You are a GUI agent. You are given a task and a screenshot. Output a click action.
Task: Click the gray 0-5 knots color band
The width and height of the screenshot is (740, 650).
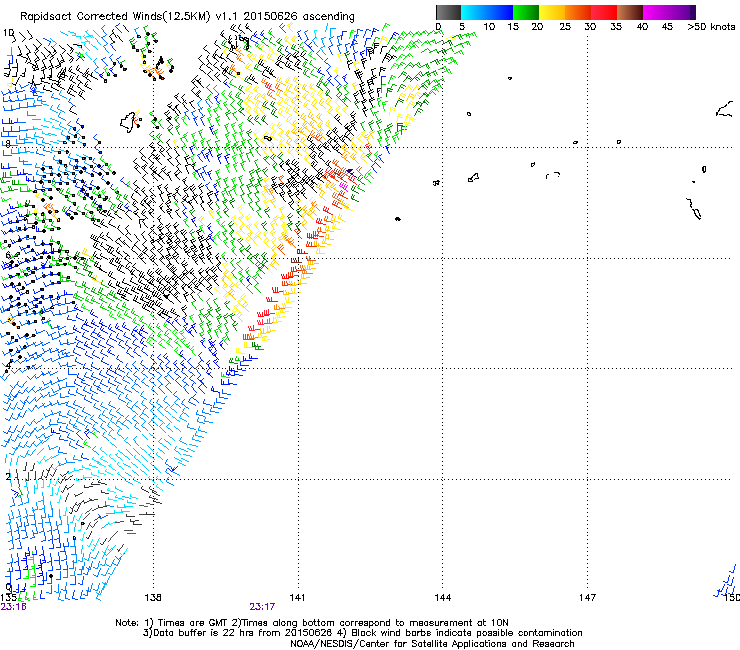(448, 12)
